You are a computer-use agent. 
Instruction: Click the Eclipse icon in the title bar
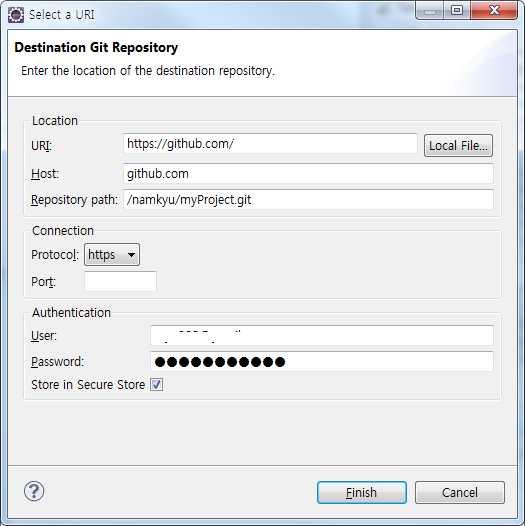pyautogui.click(x=15, y=15)
